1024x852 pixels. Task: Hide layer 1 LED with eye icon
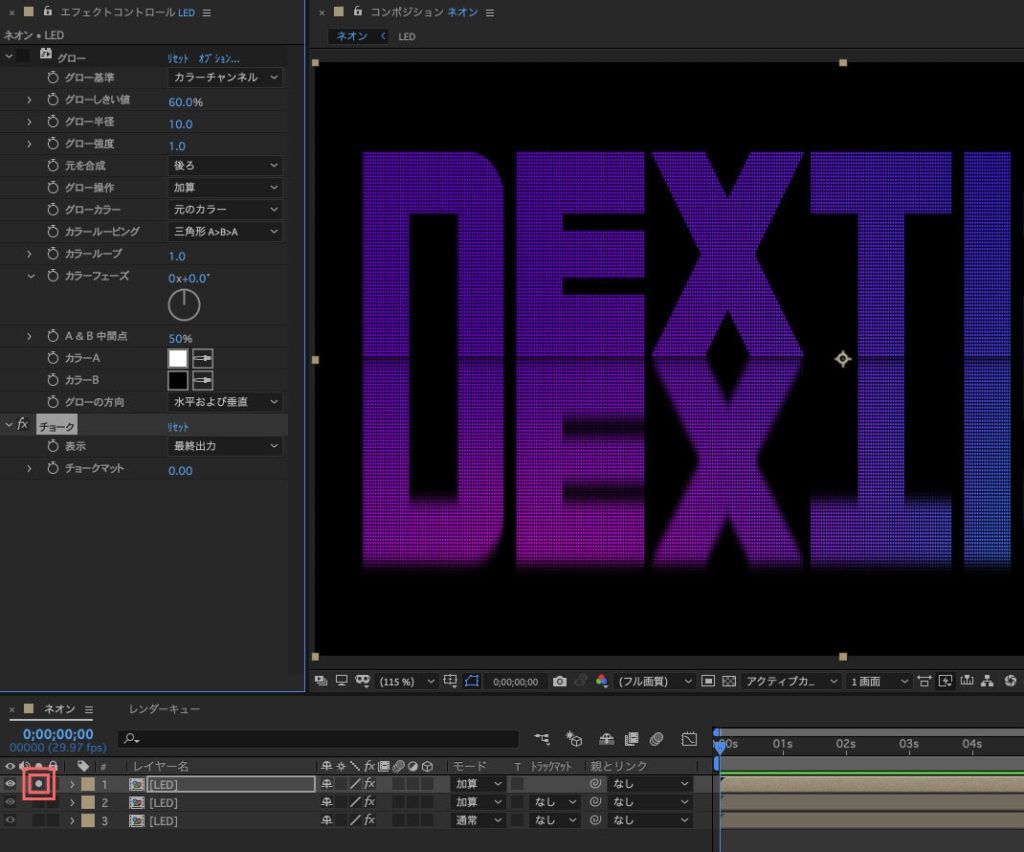pyautogui.click(x=10, y=783)
